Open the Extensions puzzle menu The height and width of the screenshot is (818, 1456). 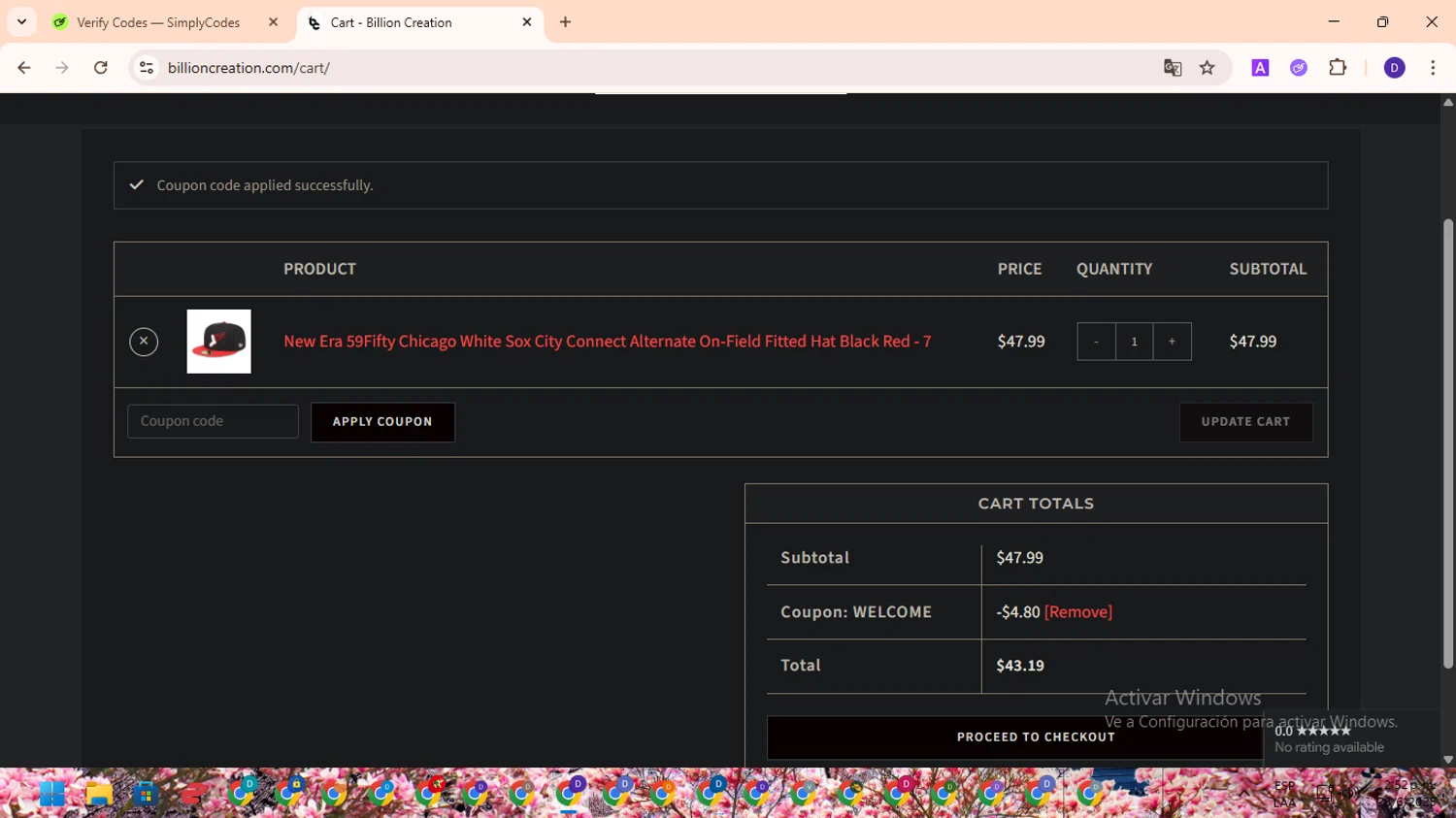[1338, 68]
